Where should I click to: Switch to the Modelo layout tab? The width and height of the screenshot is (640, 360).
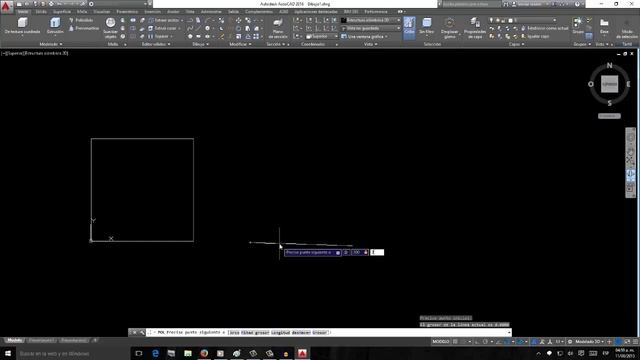point(15,340)
